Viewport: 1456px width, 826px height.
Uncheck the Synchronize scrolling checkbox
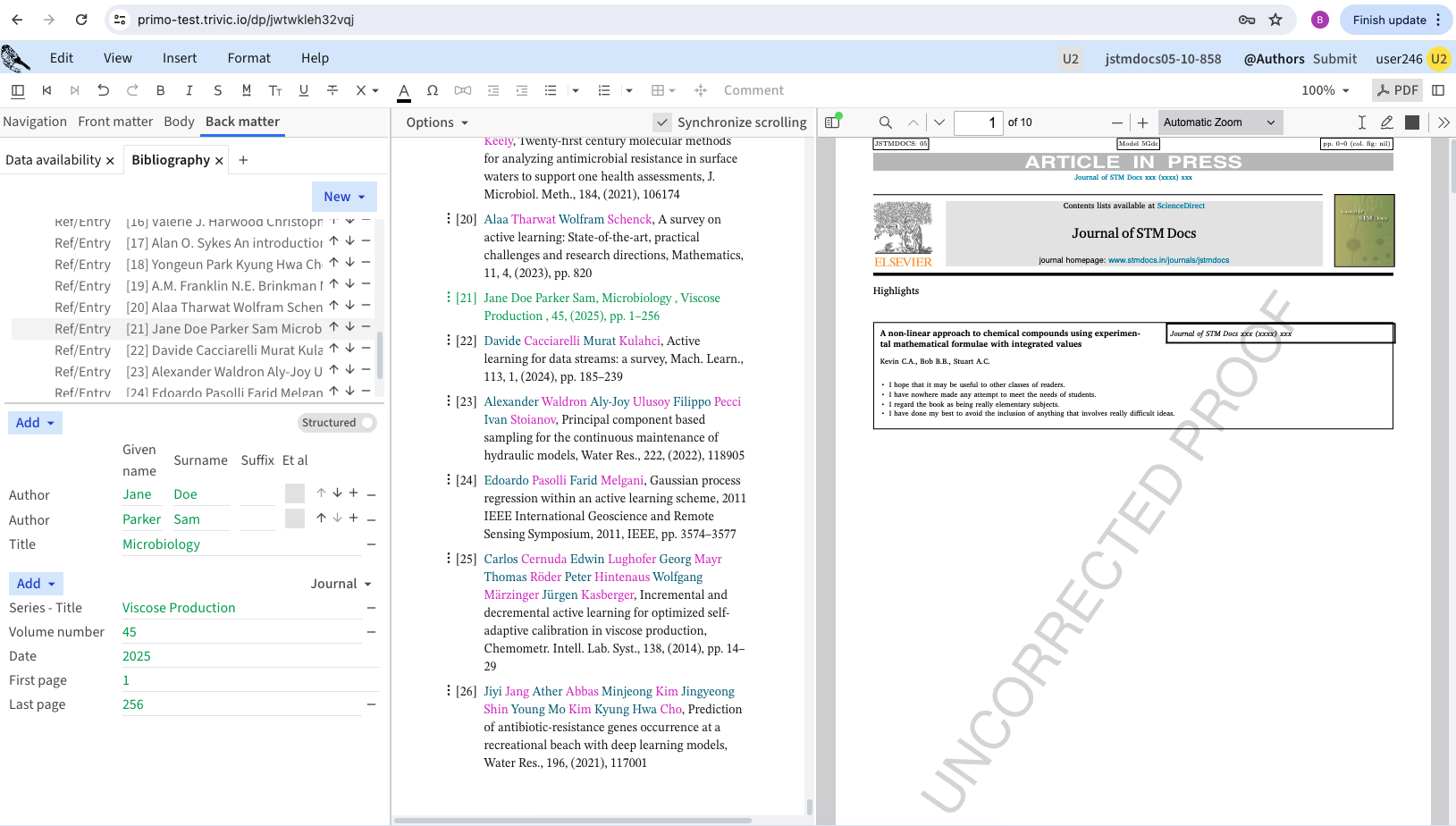[x=661, y=122]
